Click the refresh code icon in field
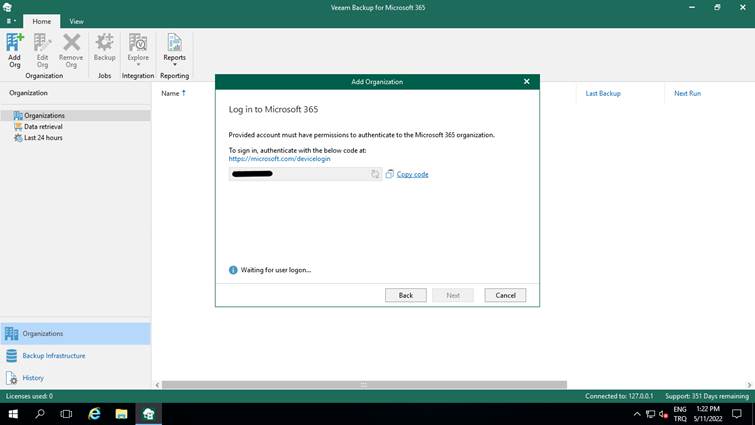 tap(375, 174)
